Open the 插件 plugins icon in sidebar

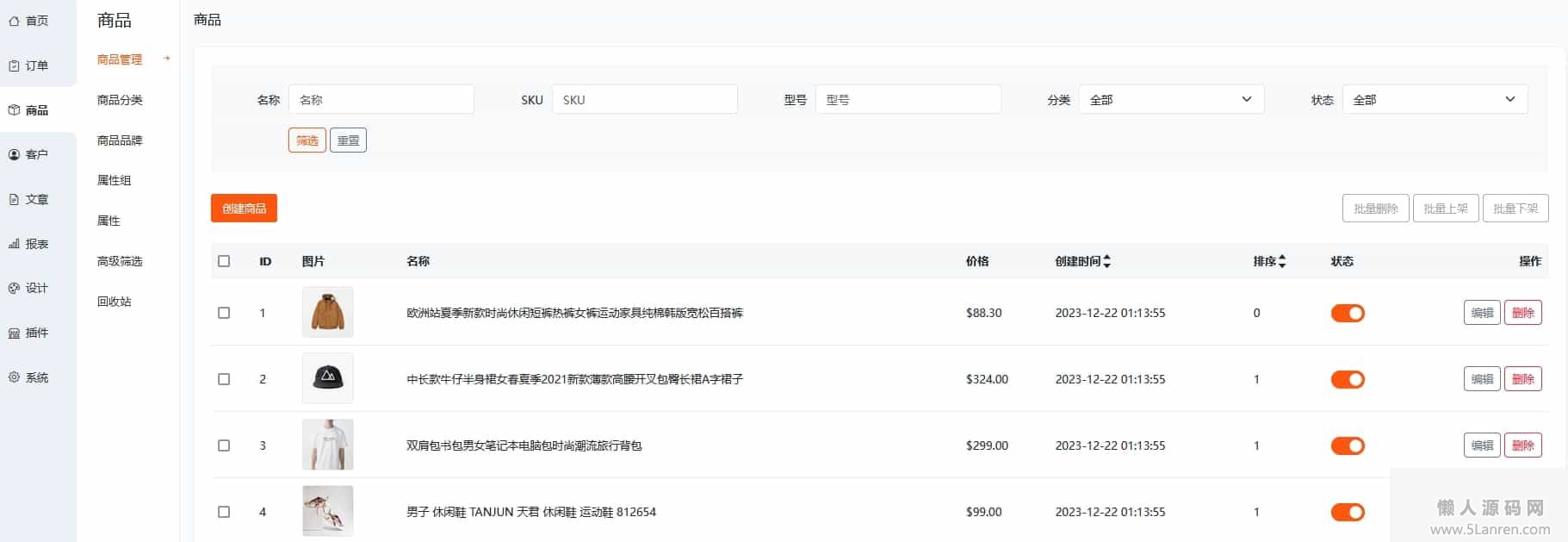(14, 333)
